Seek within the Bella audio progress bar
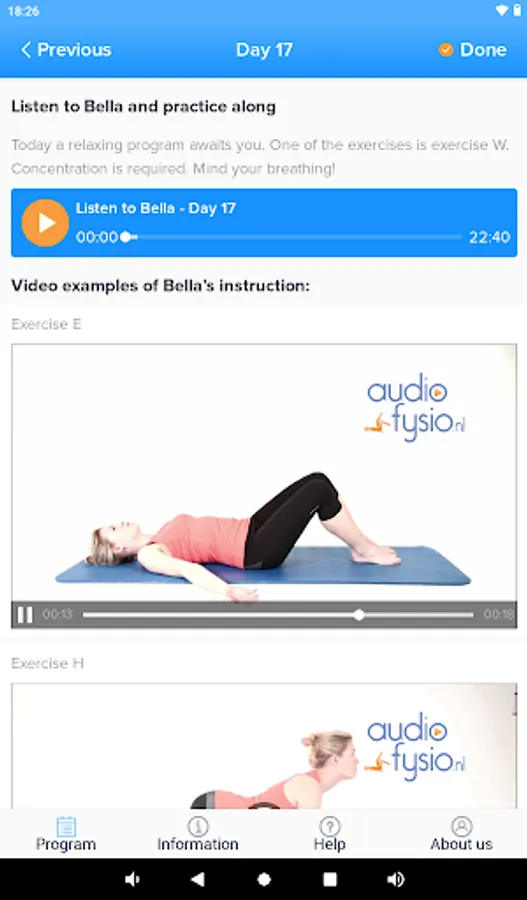This screenshot has height=900, width=527. tap(293, 236)
